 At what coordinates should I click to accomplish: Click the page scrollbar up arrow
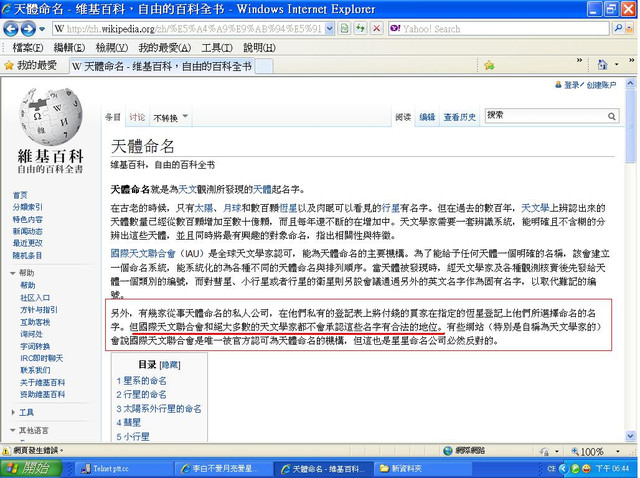click(x=630, y=83)
